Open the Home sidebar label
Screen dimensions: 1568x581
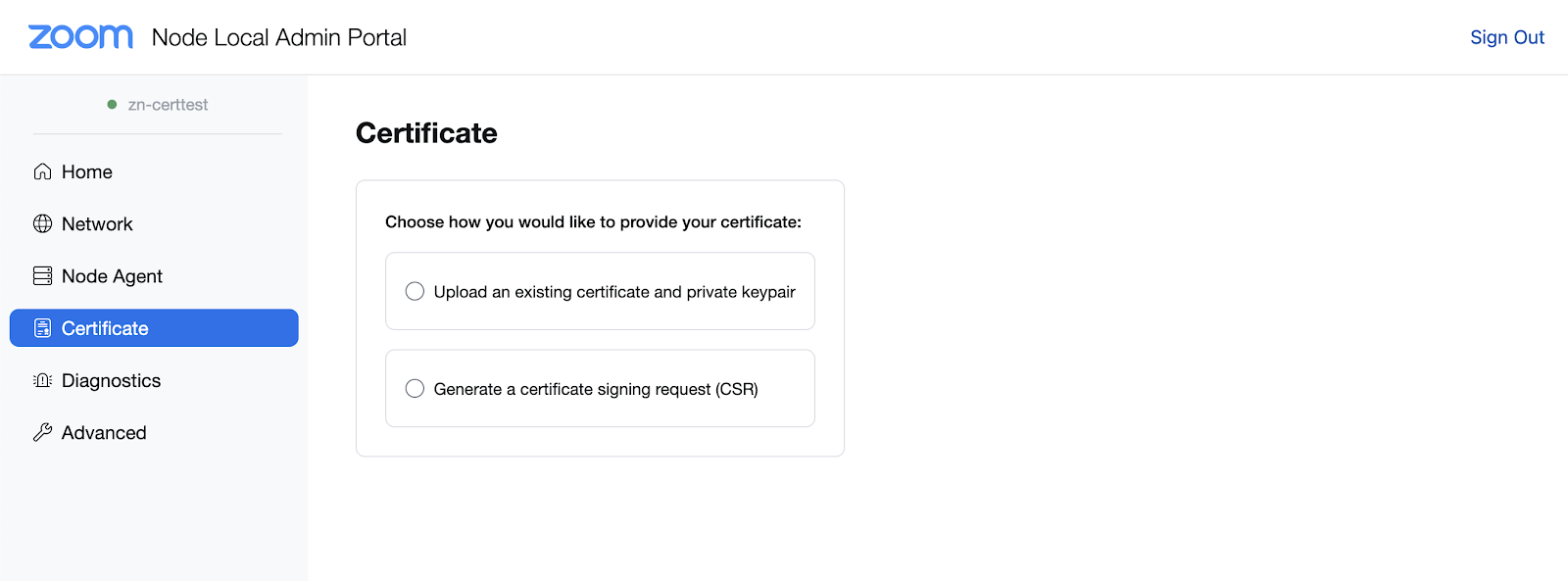(87, 171)
